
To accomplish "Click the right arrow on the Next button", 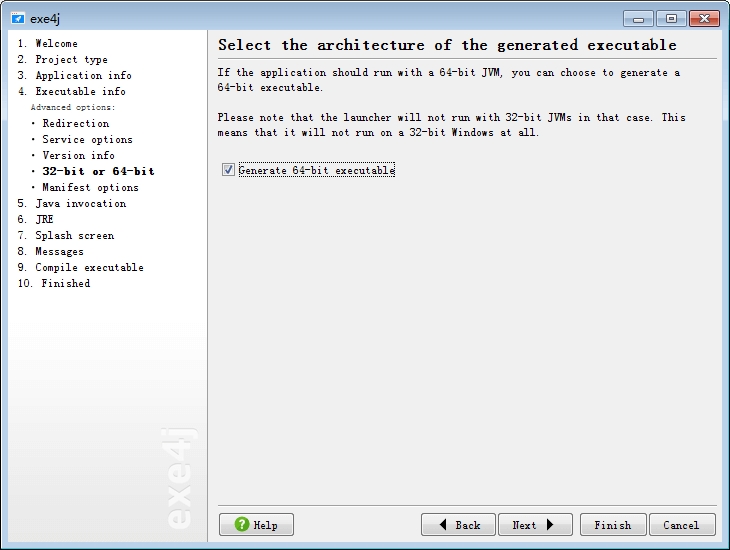I will (x=550, y=524).
